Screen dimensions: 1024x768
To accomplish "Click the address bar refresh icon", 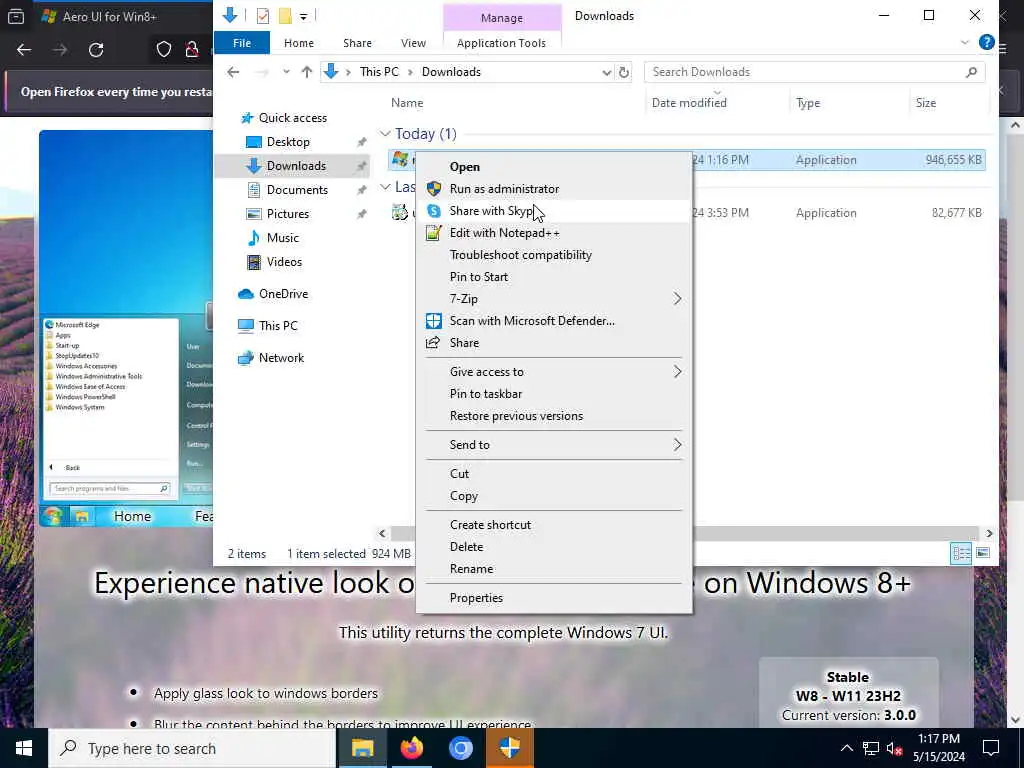I will coord(624,72).
